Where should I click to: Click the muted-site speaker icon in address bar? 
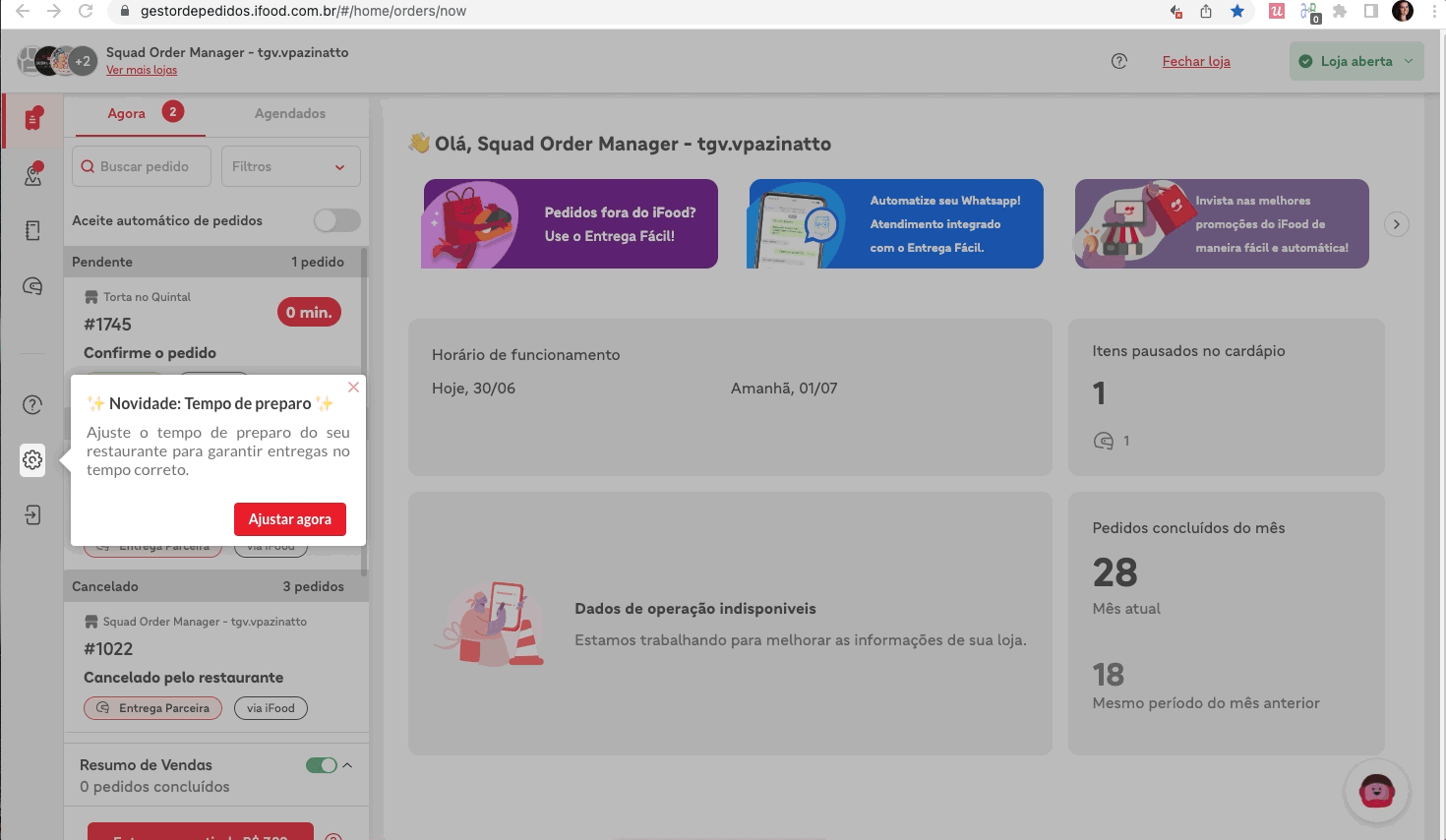click(1175, 11)
